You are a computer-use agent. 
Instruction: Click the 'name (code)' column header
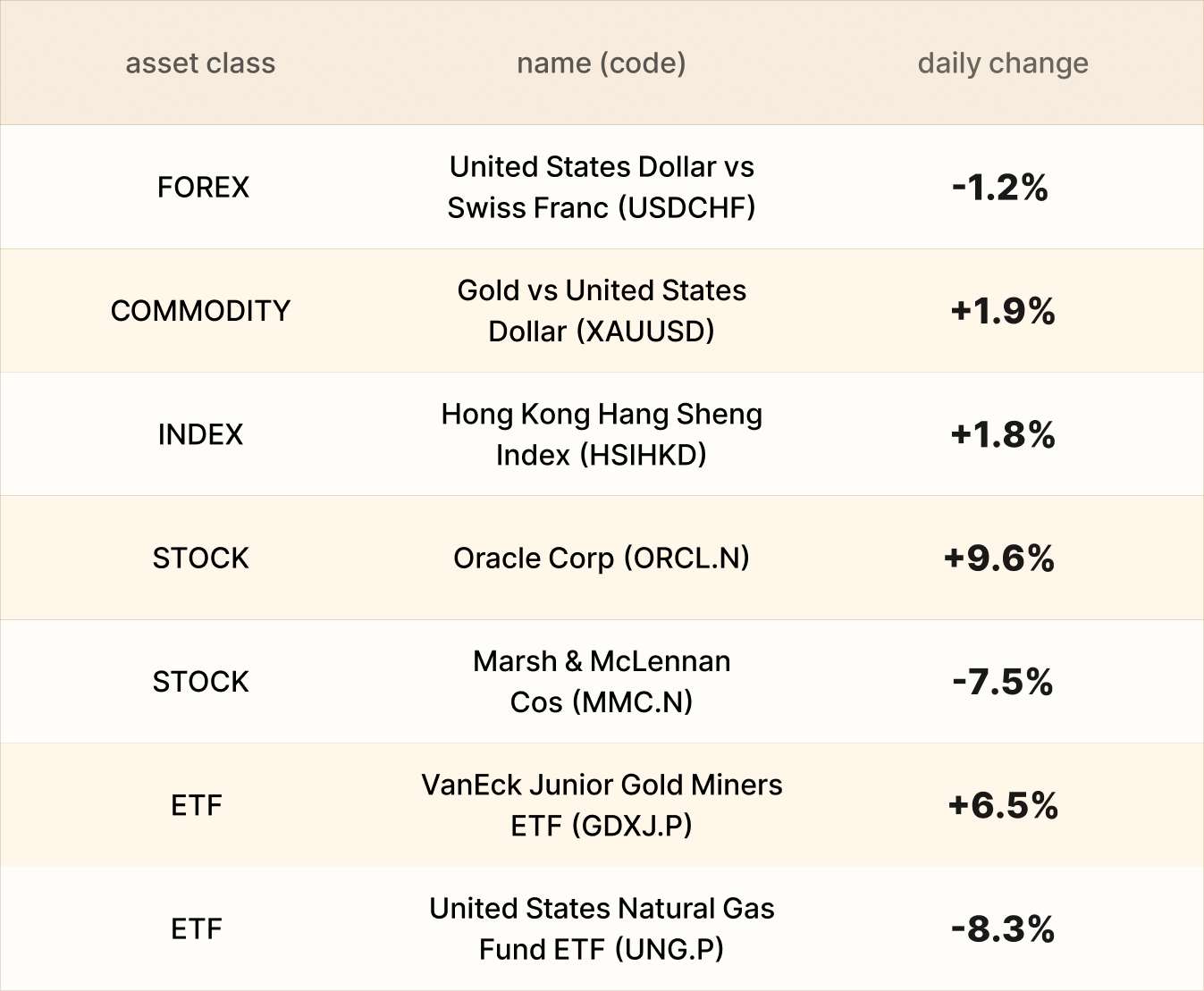tap(601, 63)
